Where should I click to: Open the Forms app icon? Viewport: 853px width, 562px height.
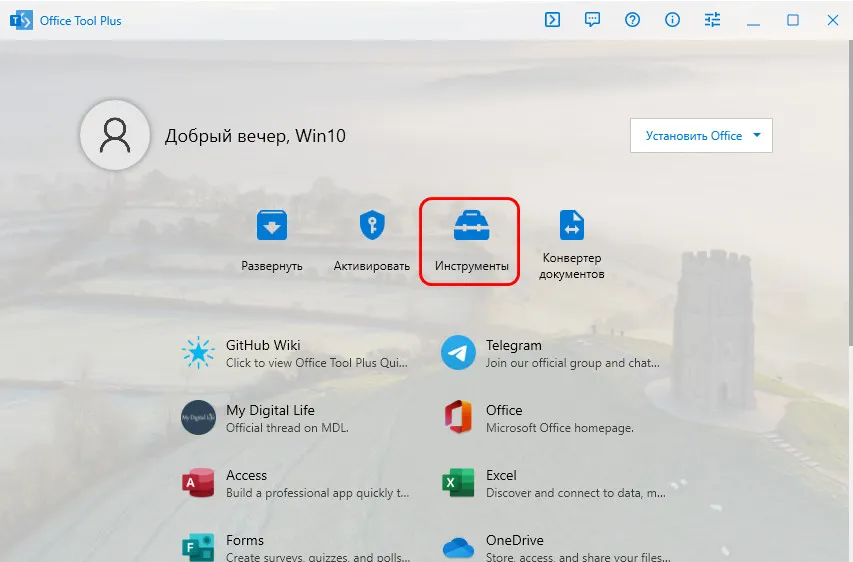click(x=198, y=547)
